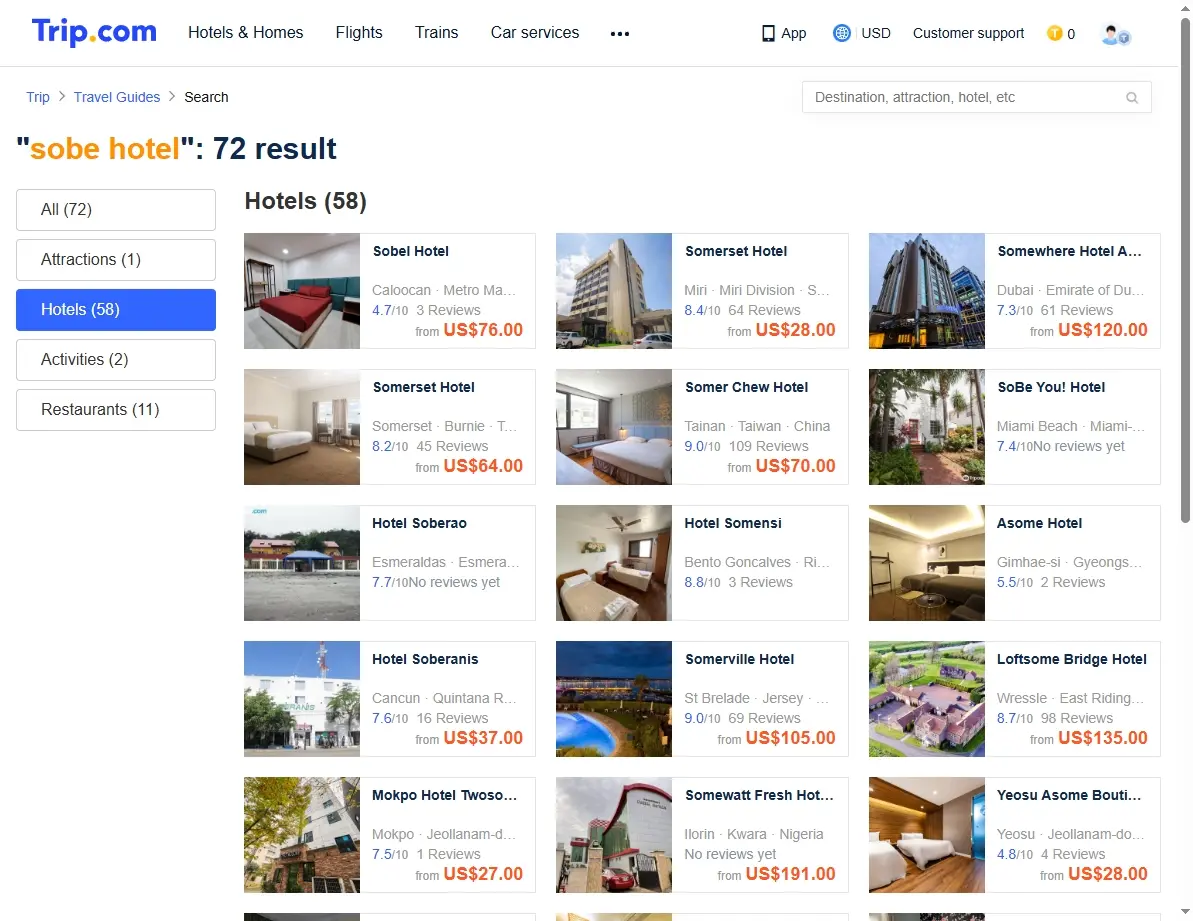Open SoBe You! Hotel photo

tap(927, 427)
